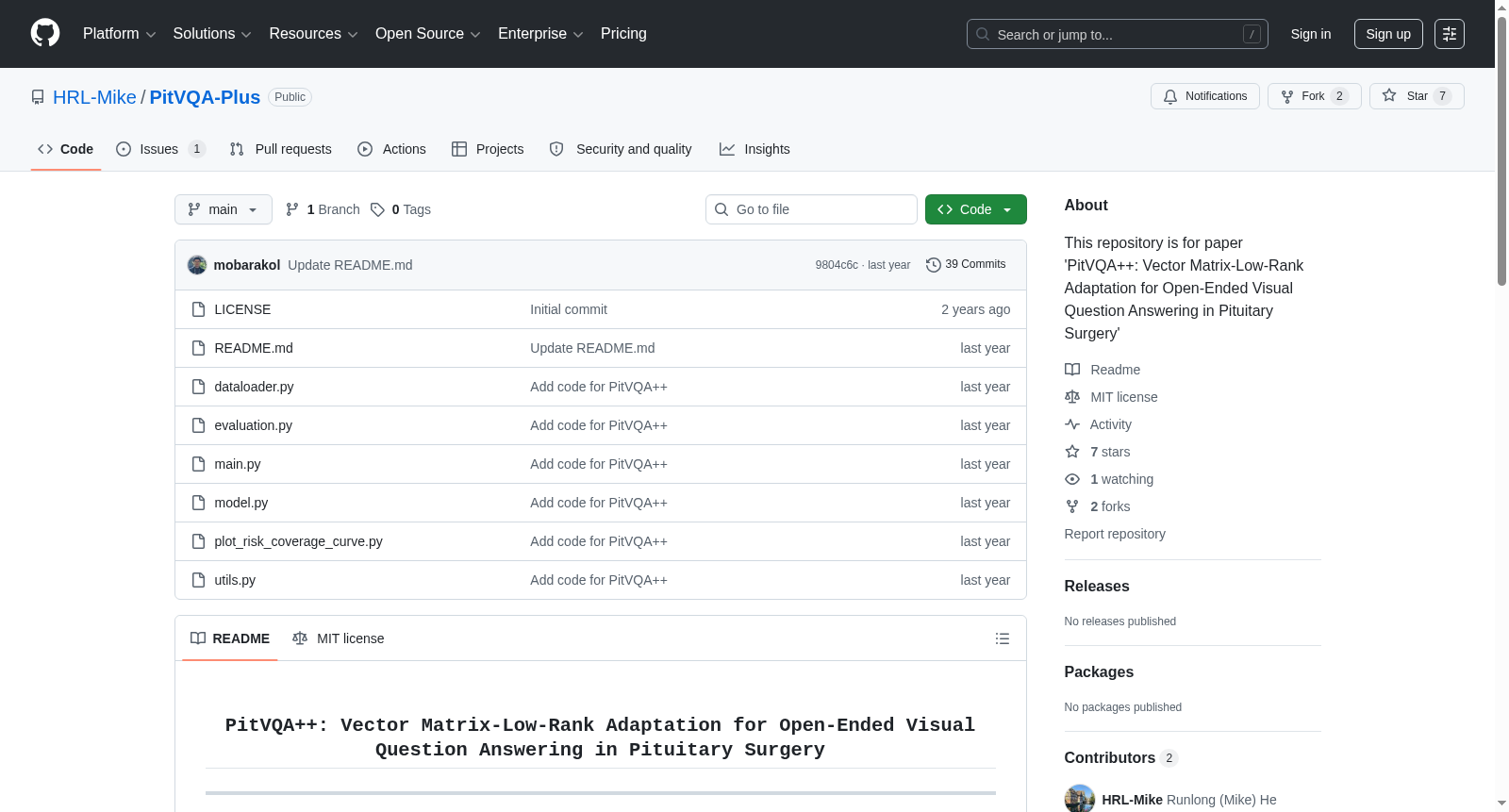Click the Go to file input
This screenshot has height=812, width=1509.
pyautogui.click(x=811, y=209)
